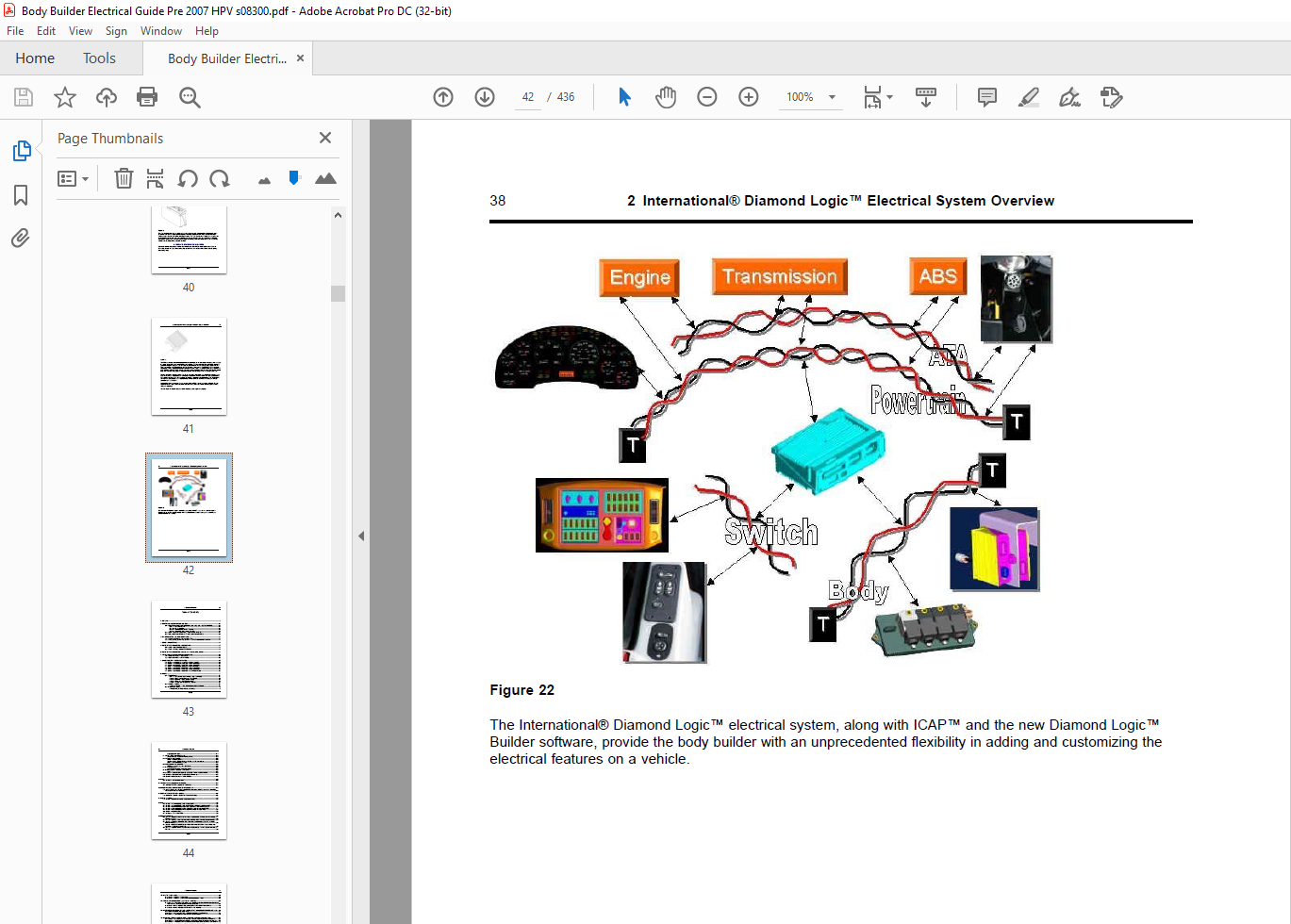The image size is (1291, 924).
Task: Click the thumbnails panel scrollbar thumb
Action: (338, 293)
